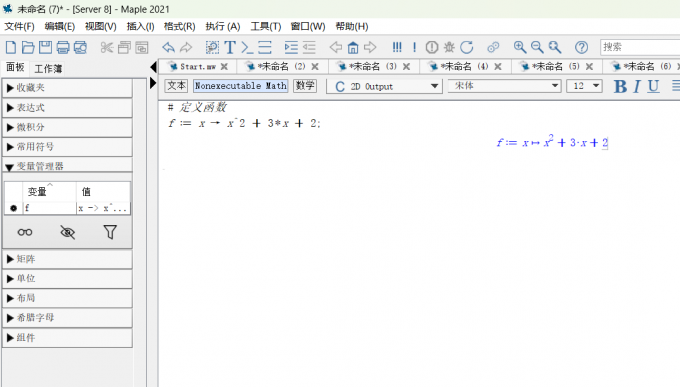The height and width of the screenshot is (387, 680).
Task: Toggle italic formatting I
Action: pos(637,86)
